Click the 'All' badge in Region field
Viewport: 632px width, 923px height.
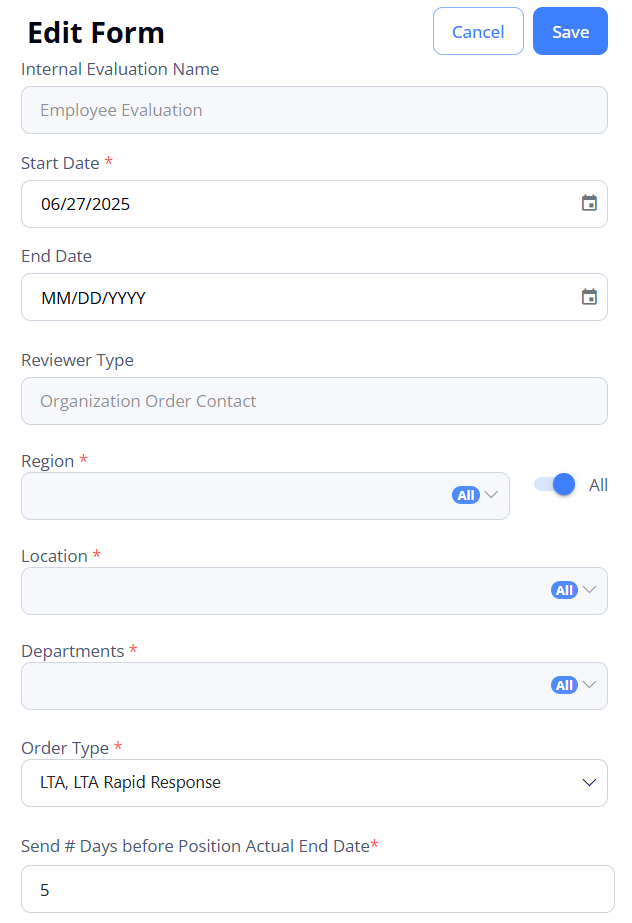coord(465,495)
